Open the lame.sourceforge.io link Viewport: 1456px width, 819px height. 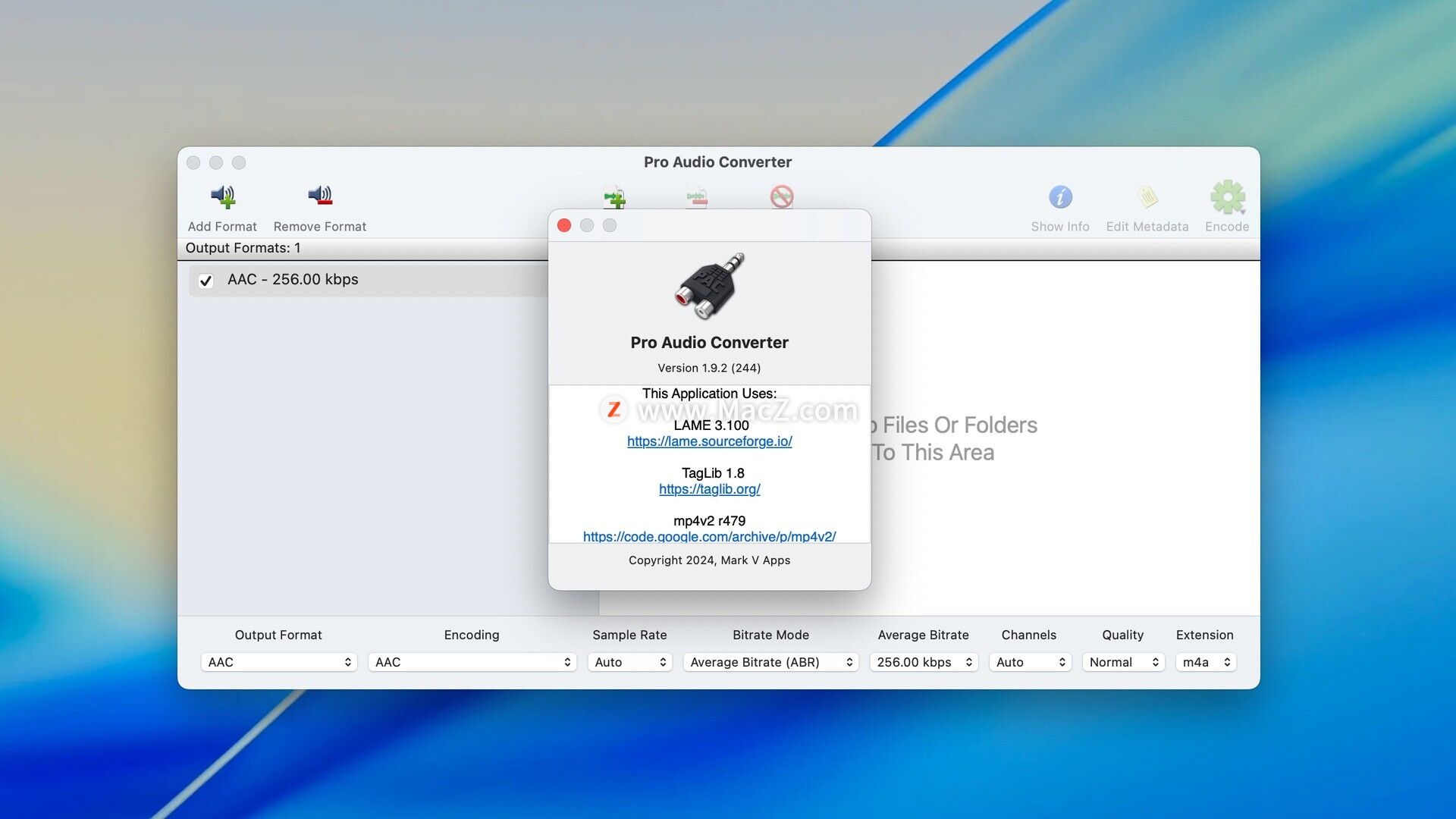[710, 441]
